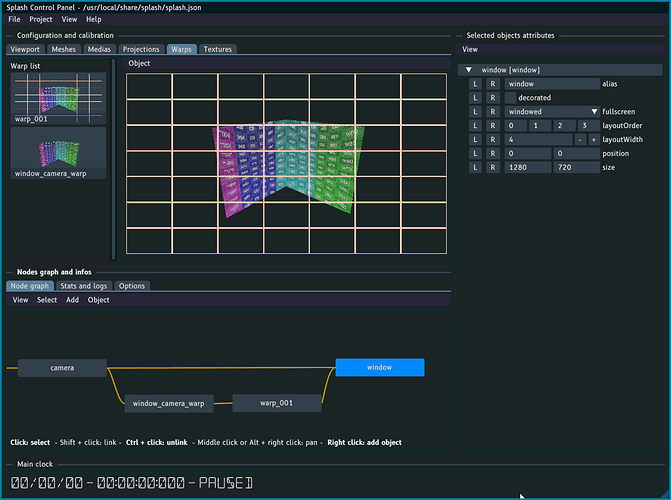Click the L button for position
The image size is (671, 500).
(x=475, y=153)
